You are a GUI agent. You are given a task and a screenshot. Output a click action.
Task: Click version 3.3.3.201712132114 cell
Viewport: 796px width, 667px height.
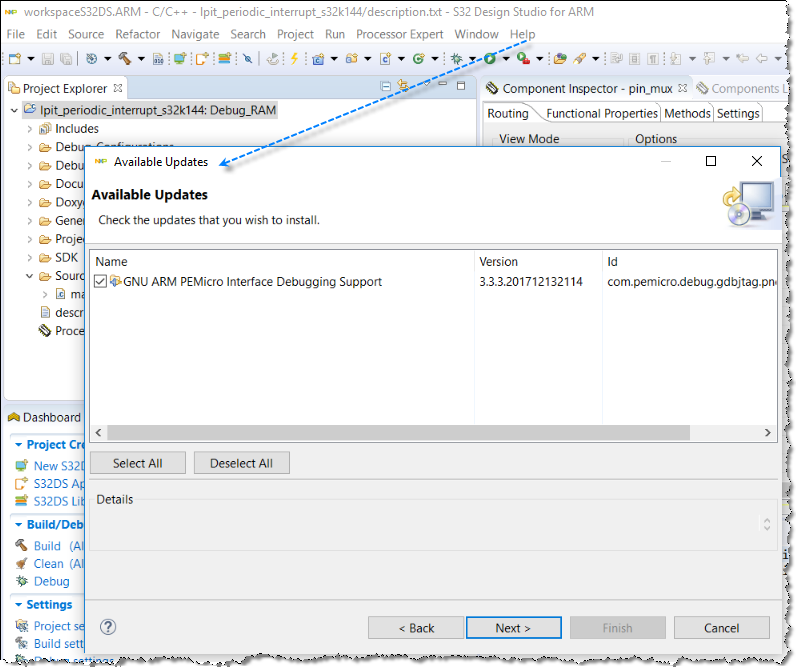click(x=531, y=282)
